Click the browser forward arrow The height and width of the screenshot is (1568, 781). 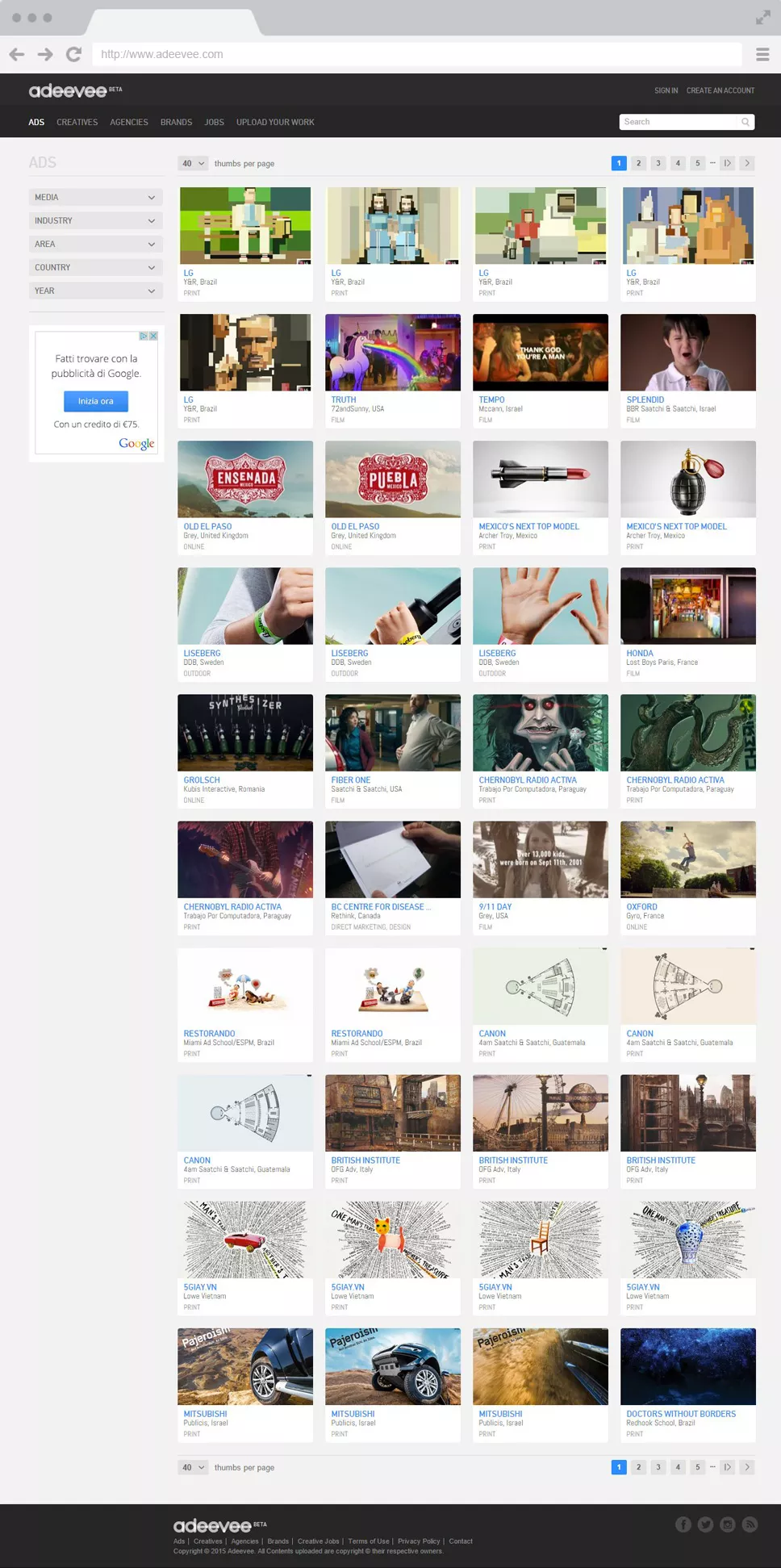click(x=45, y=54)
